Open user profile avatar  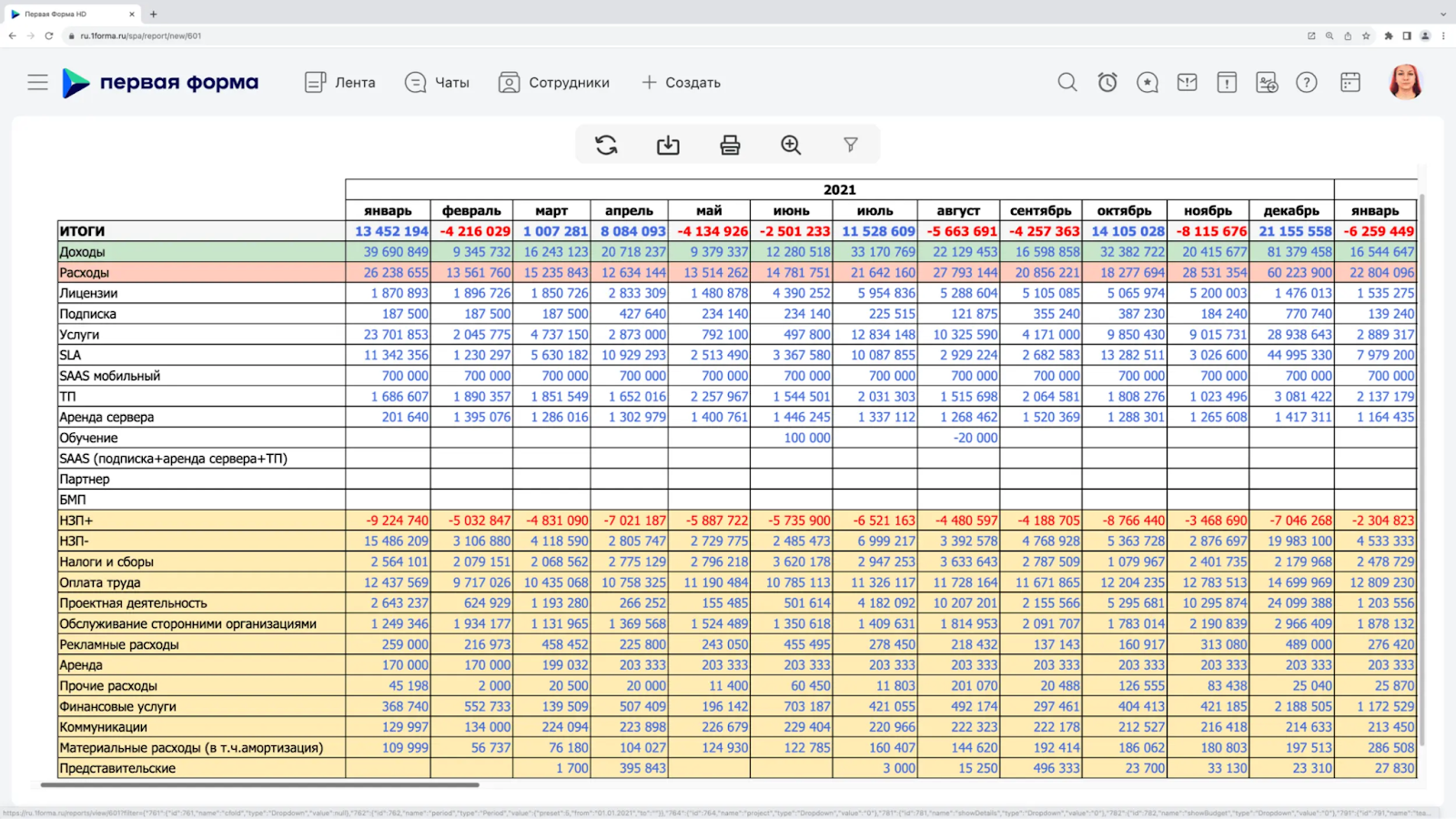tap(1406, 82)
